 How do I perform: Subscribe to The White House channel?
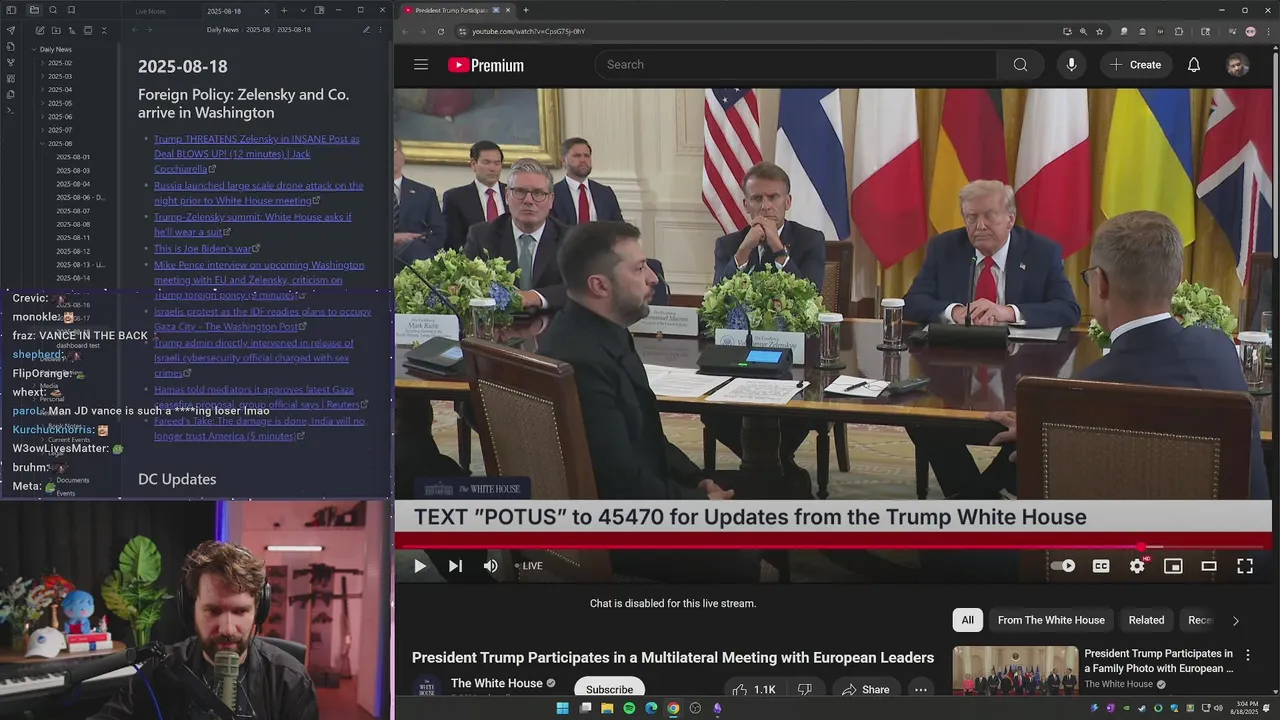click(609, 690)
